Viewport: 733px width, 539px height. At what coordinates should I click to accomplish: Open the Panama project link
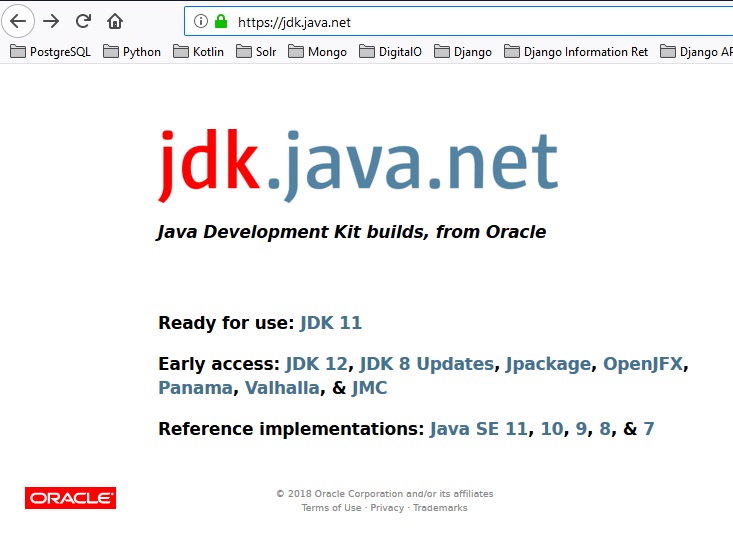[195, 388]
